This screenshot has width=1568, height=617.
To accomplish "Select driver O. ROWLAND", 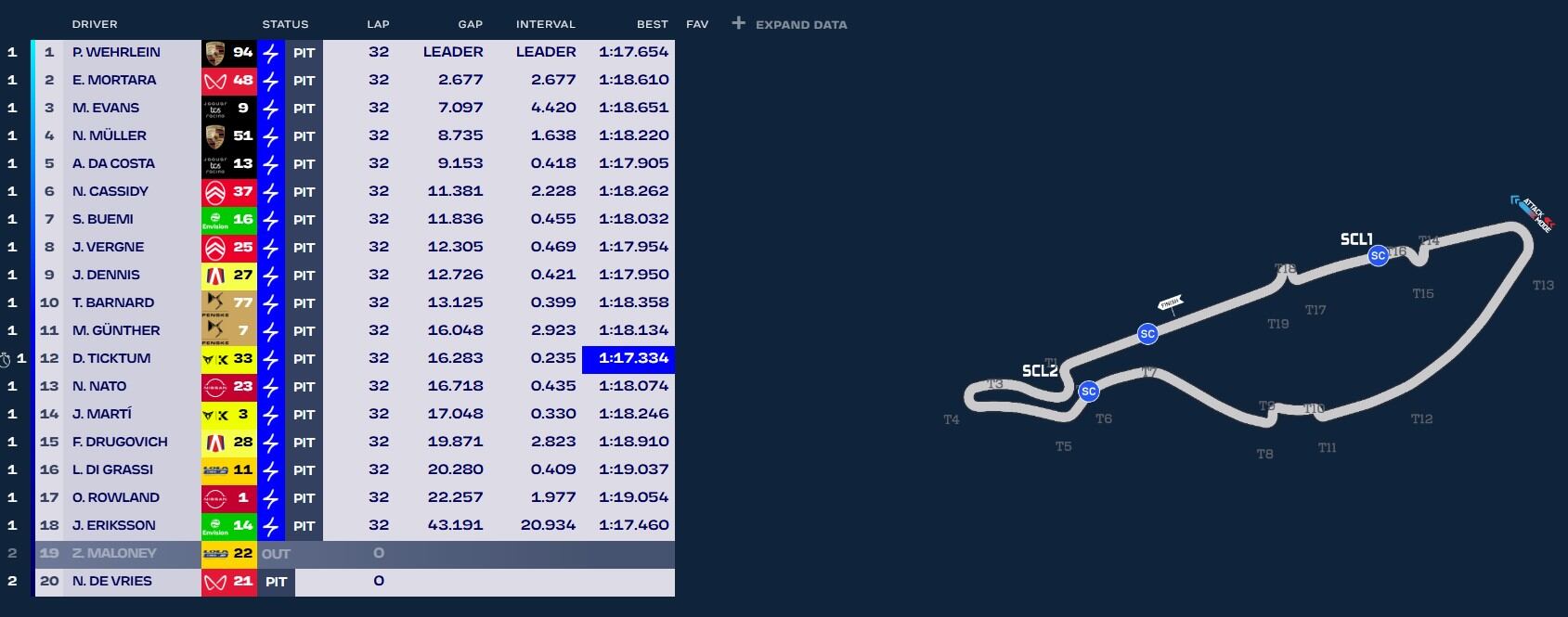I will tap(116, 498).
